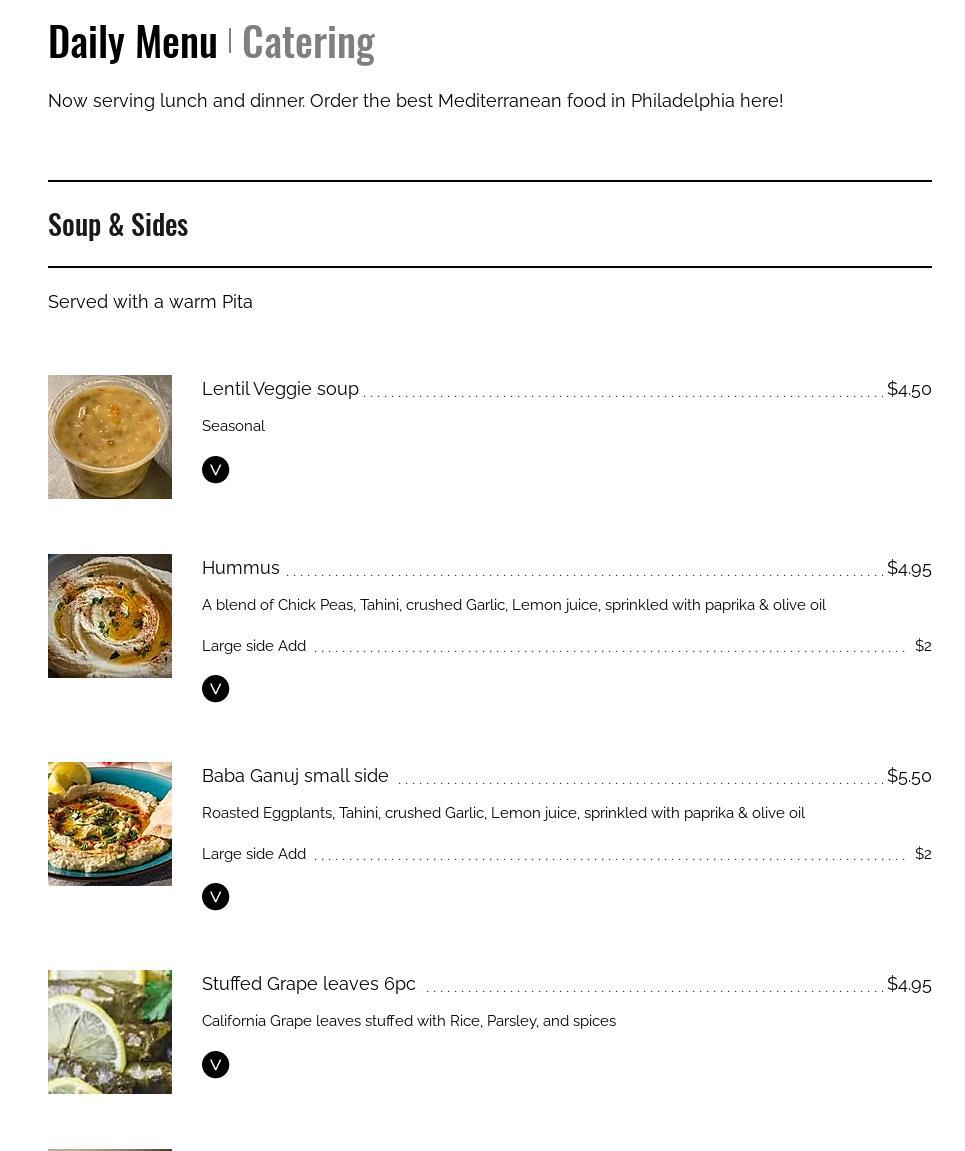The image size is (965, 1151).
Task: Select the Daily Menu tab
Action: click(x=133, y=42)
